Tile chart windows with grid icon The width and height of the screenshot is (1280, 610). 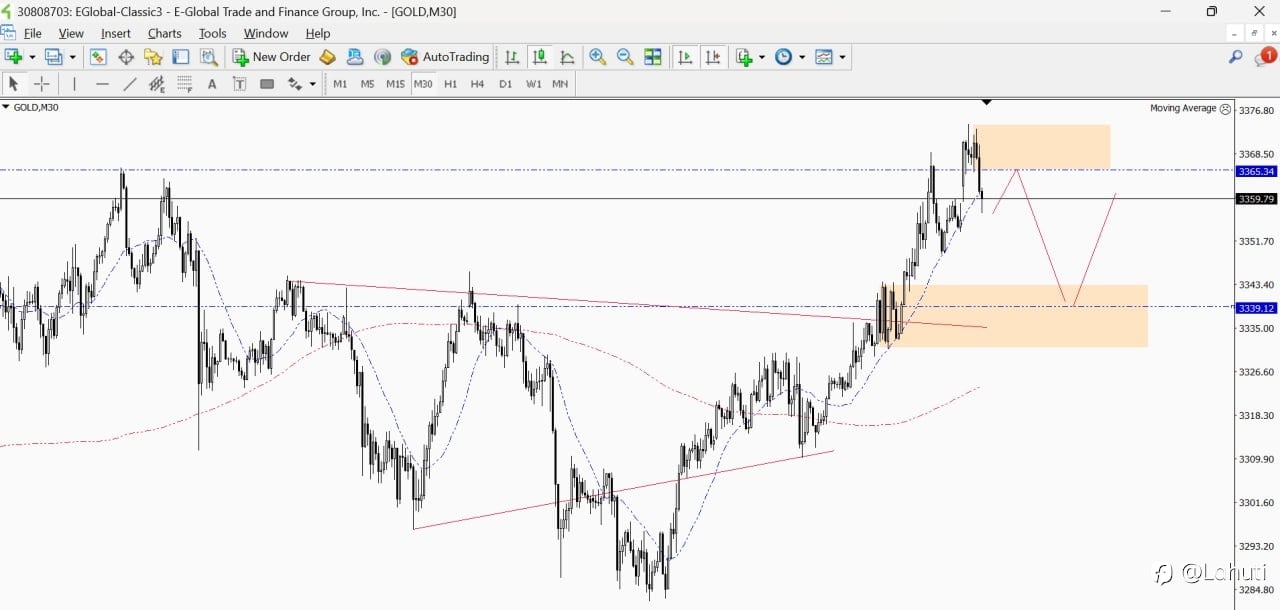[653, 57]
